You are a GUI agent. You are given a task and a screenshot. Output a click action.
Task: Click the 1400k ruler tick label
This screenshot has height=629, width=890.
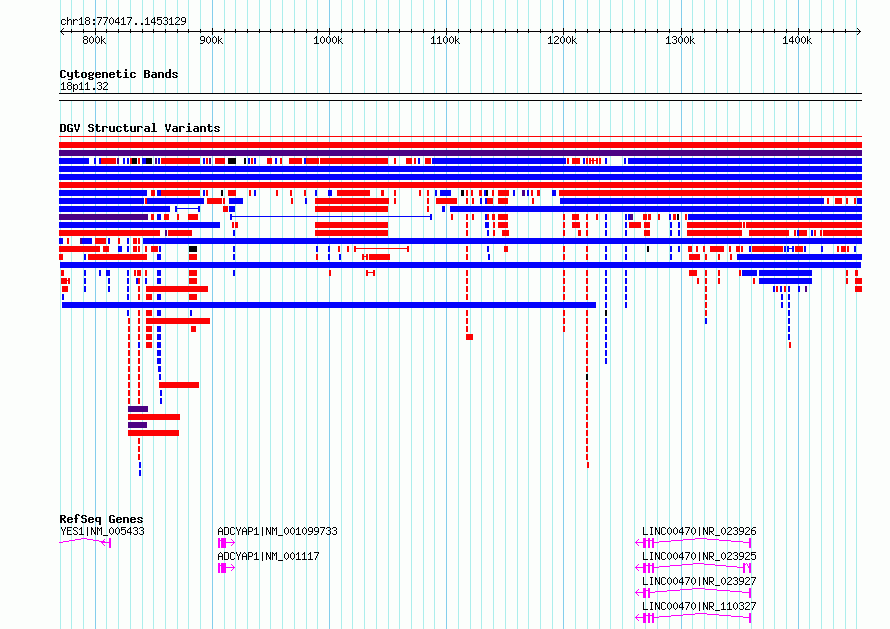point(797,40)
